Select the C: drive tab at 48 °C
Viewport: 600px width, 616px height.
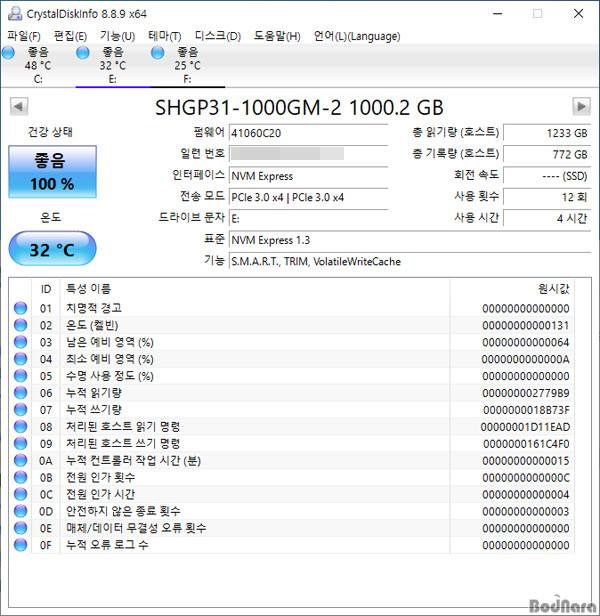coord(38,65)
